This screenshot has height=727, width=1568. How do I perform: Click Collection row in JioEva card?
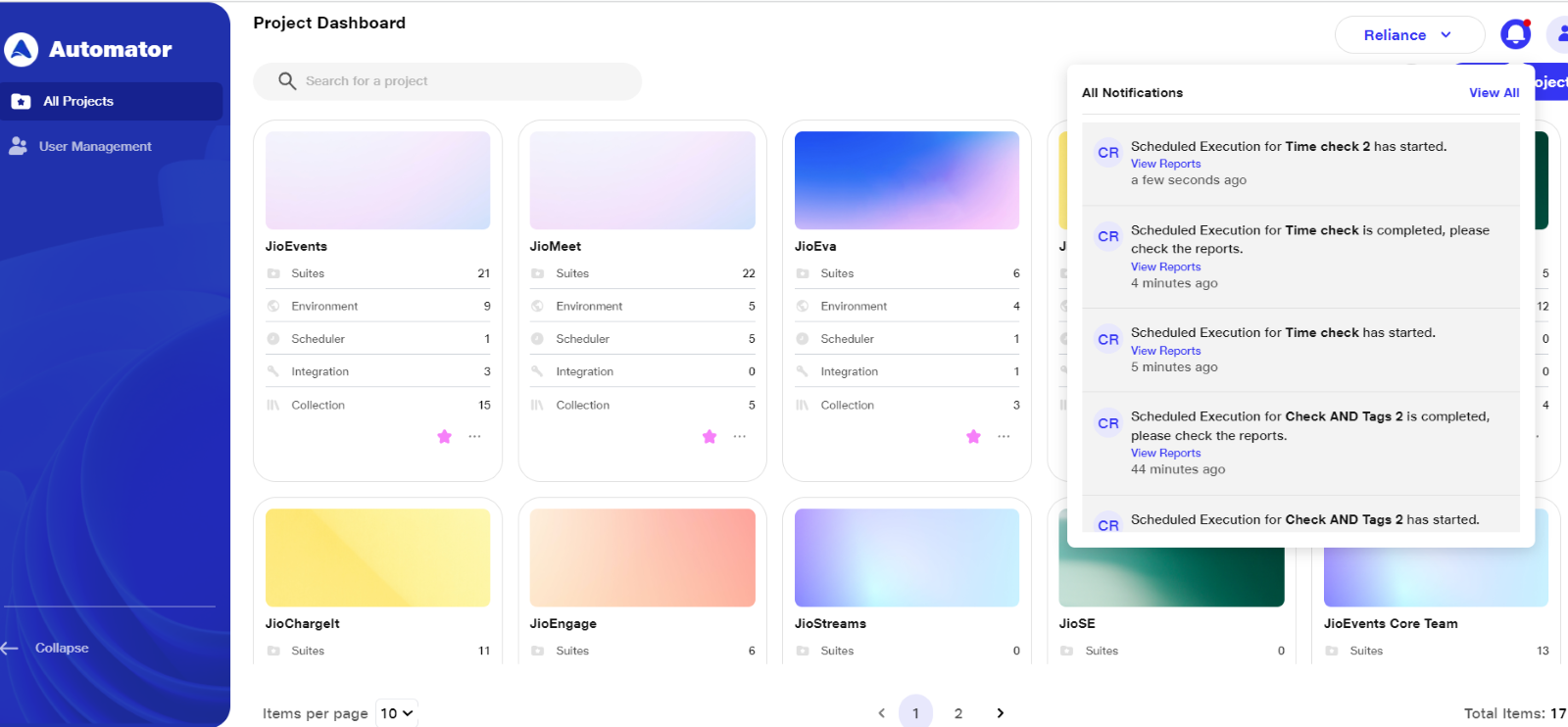pyautogui.click(x=906, y=405)
